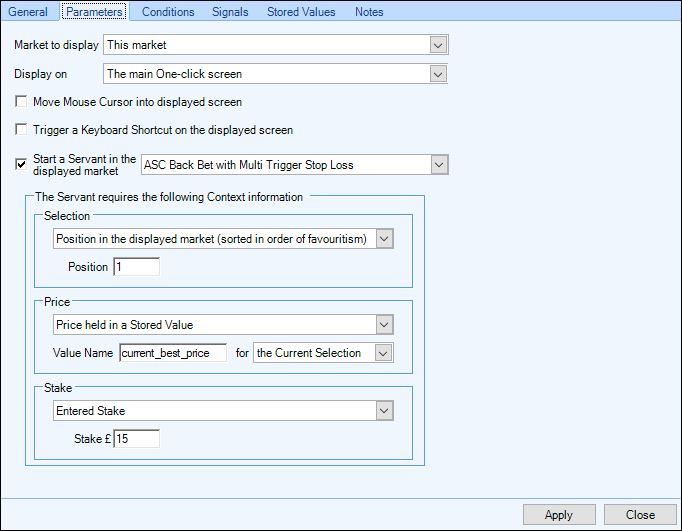The width and height of the screenshot is (682, 531).
Task: Click the Apply button
Action: pos(559,515)
